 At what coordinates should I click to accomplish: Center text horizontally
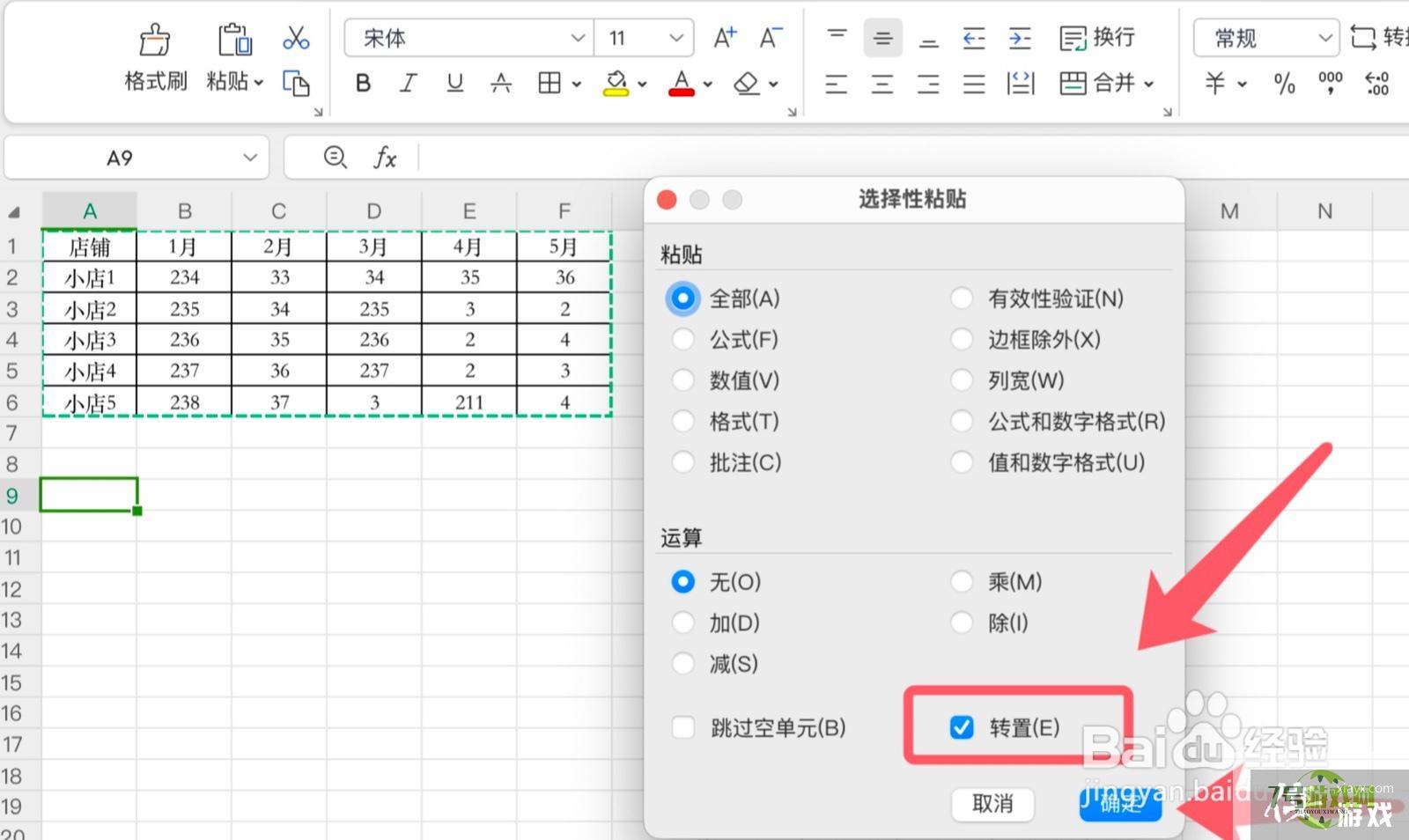(882, 84)
